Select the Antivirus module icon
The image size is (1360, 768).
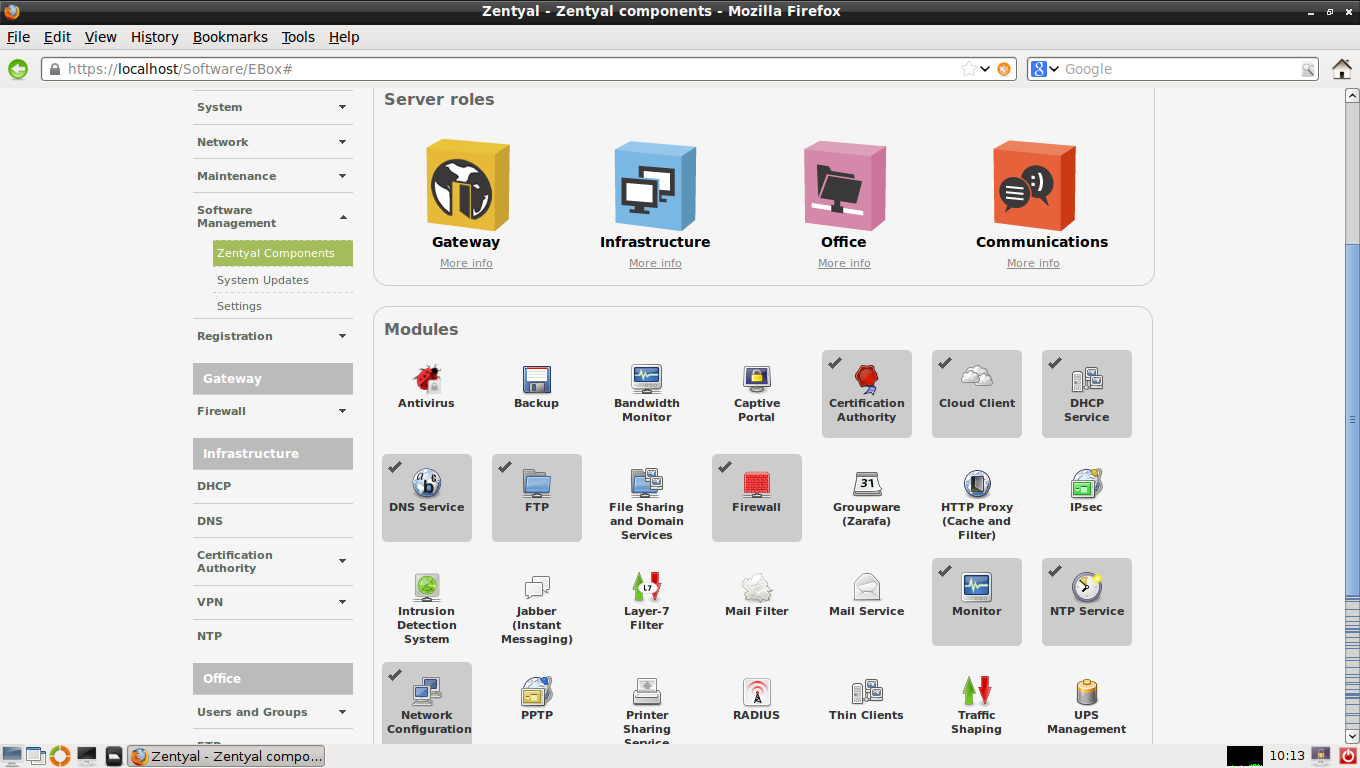pyautogui.click(x=426, y=383)
